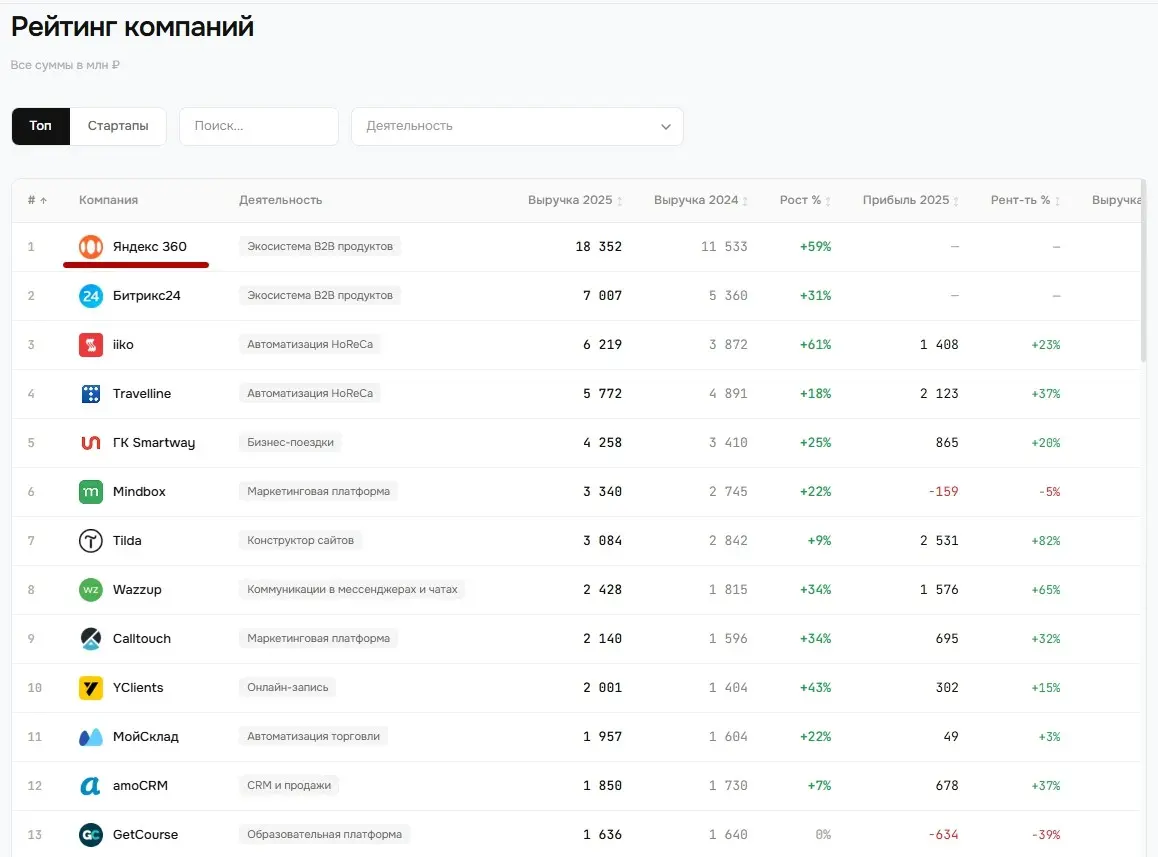Open the МойСклад company name
This screenshot has height=857, width=1158.
[146, 737]
